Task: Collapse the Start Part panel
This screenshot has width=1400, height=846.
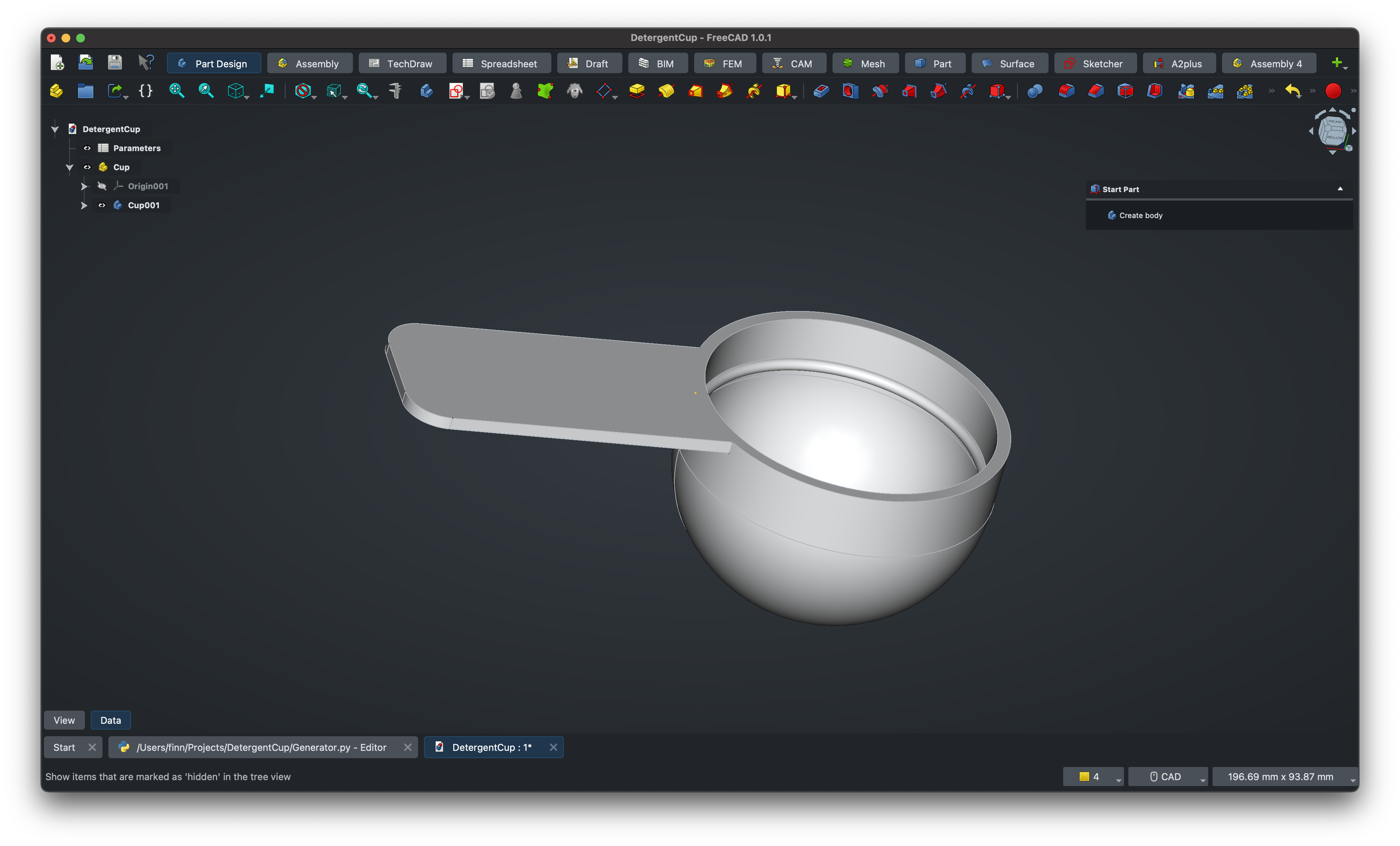Action: 1340,189
